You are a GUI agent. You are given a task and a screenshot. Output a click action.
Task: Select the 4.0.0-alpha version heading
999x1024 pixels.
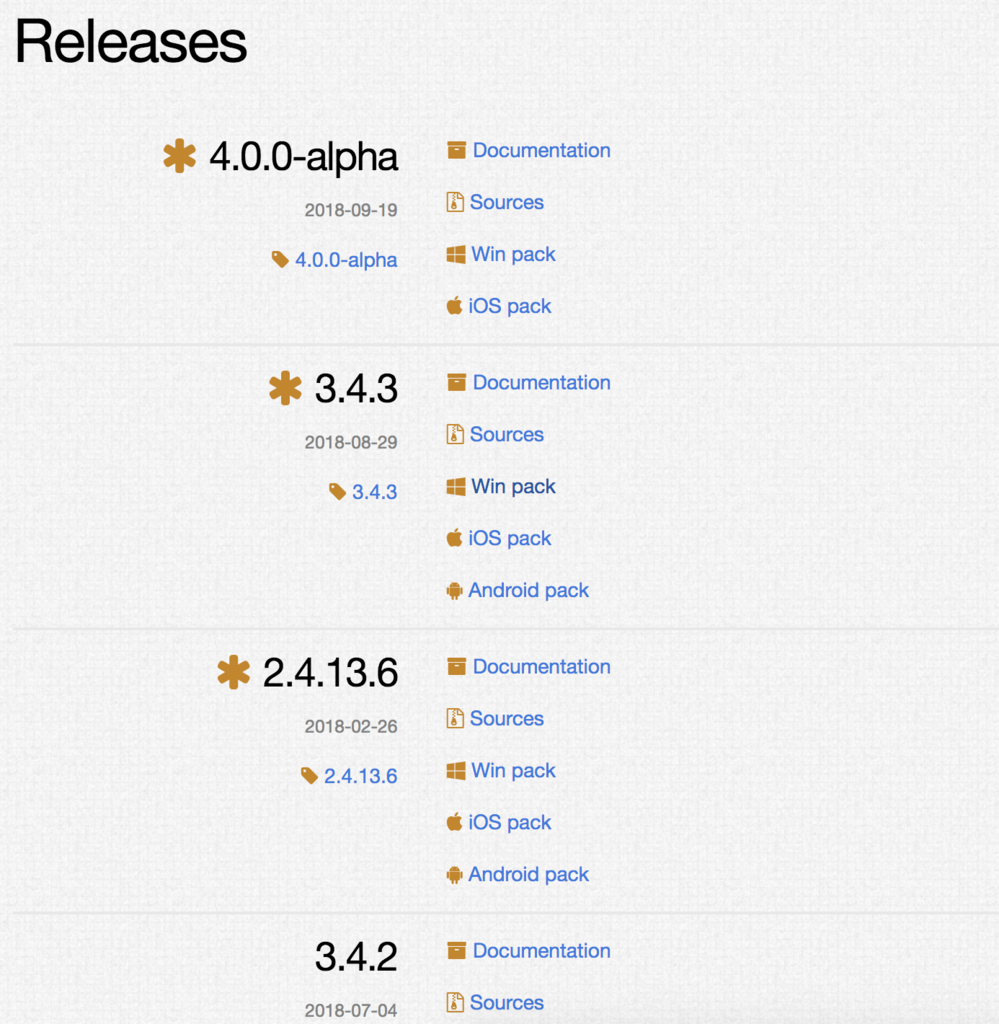pyautogui.click(x=303, y=157)
